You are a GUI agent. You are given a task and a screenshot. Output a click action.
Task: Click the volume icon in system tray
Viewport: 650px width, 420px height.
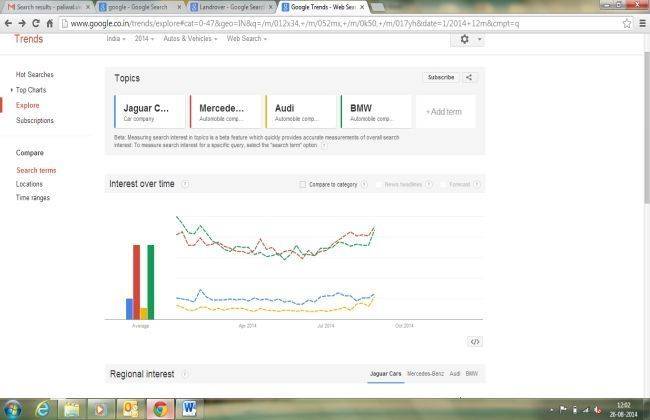(597, 410)
